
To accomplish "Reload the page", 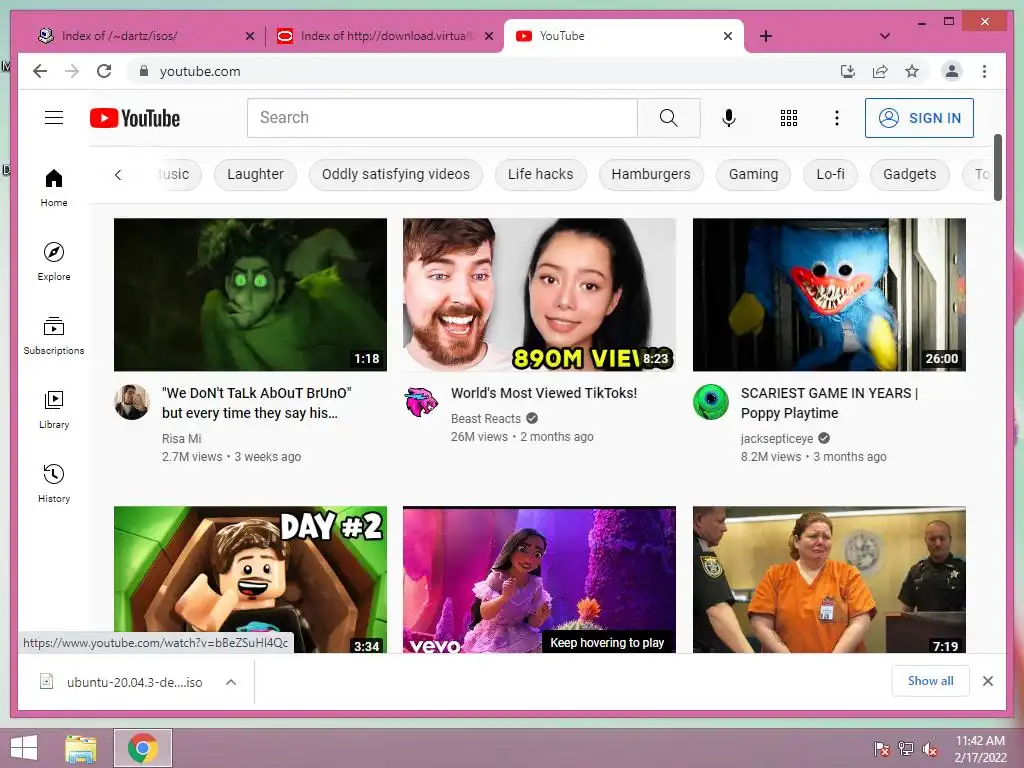I will pos(104,71).
